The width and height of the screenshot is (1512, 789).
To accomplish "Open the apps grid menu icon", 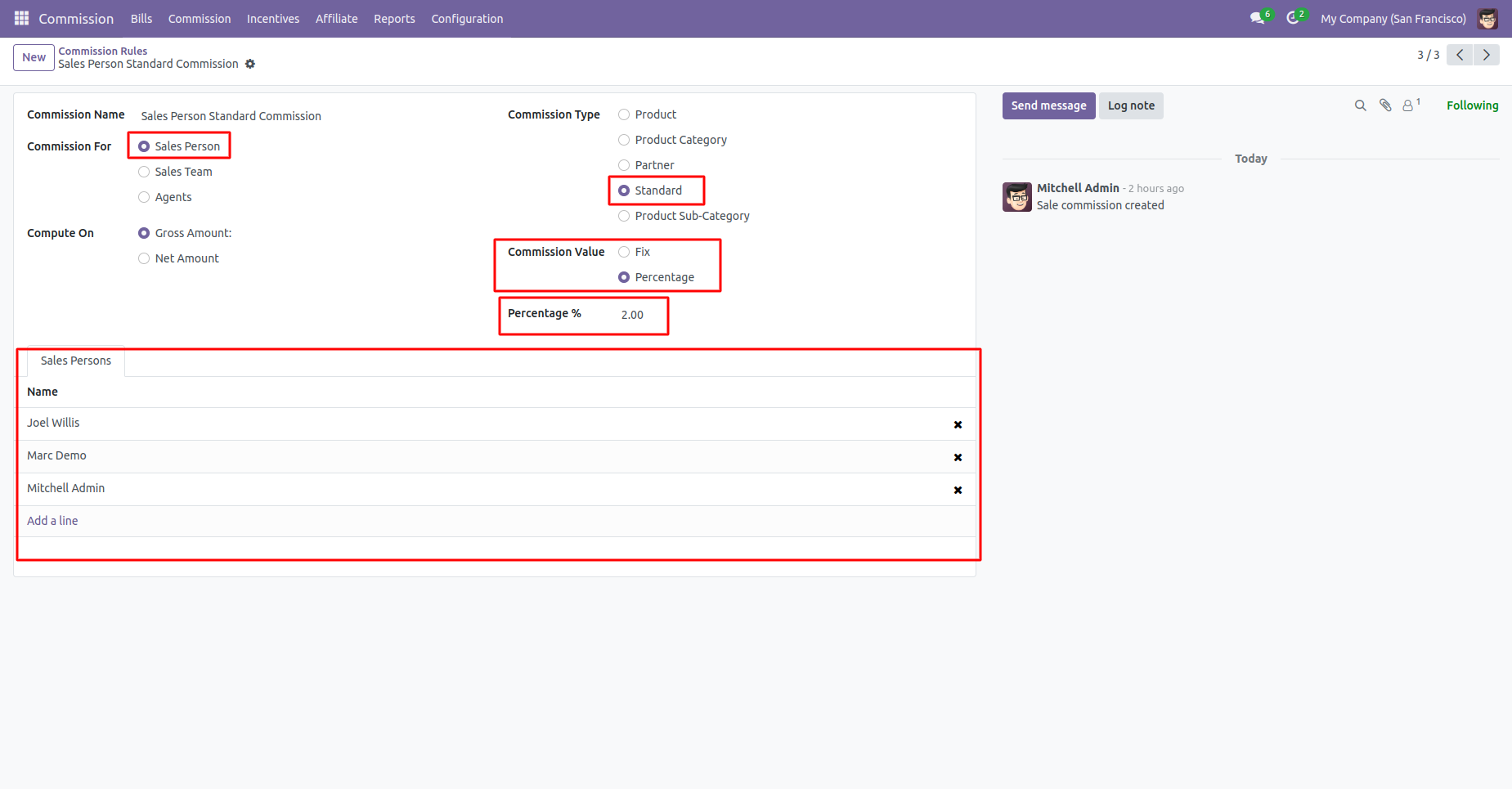I will click(x=21, y=18).
